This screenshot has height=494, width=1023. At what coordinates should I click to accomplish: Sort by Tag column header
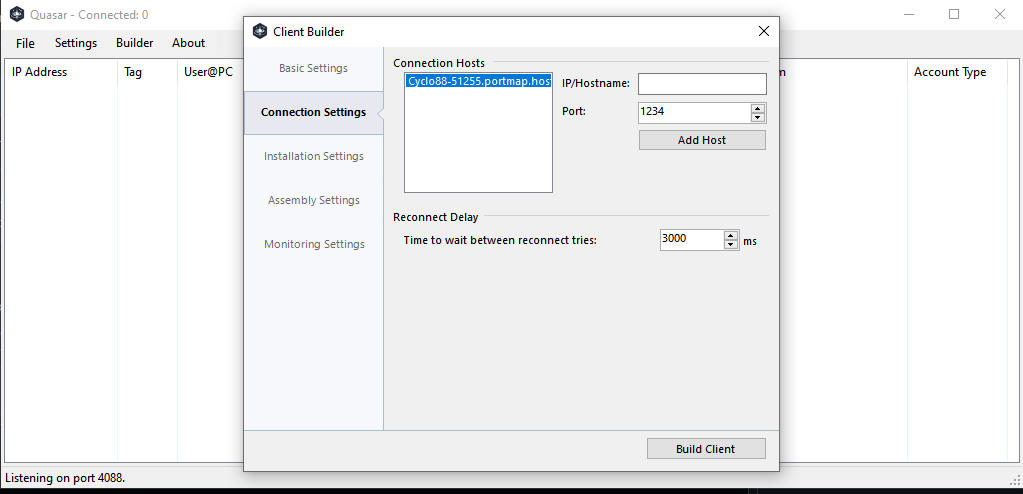pos(147,72)
